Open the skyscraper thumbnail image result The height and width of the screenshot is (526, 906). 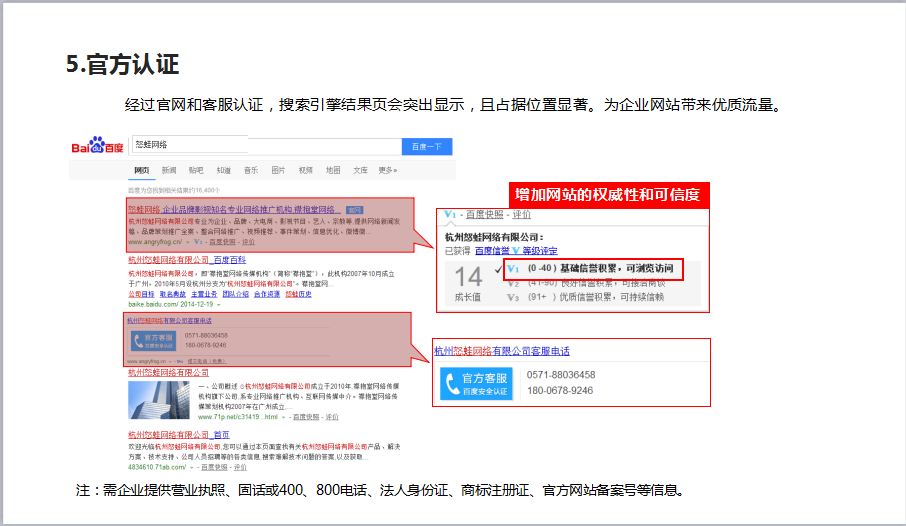pos(159,398)
